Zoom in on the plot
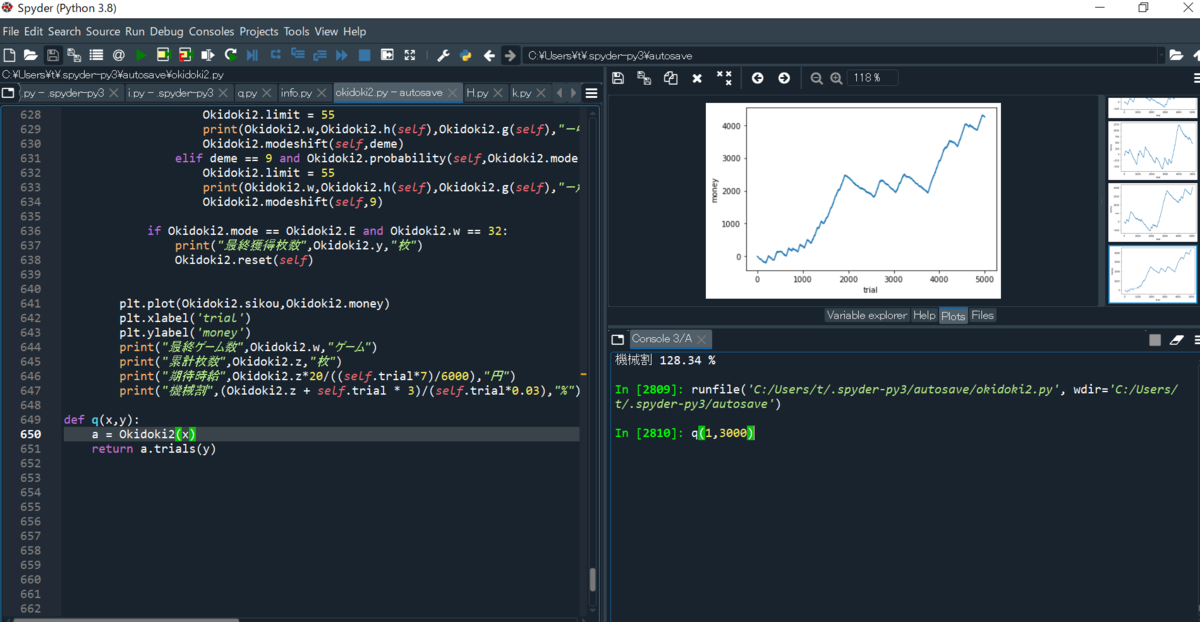The image size is (1200, 622). coord(836,78)
